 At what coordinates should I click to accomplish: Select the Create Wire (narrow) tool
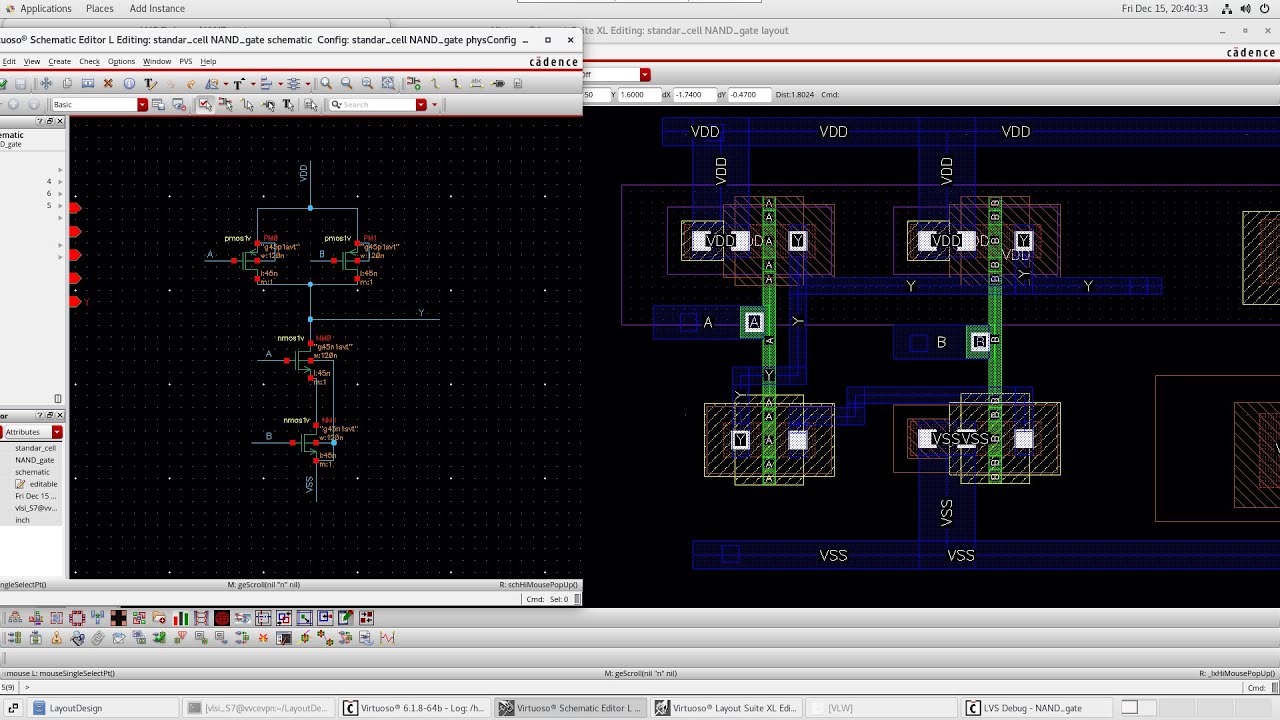pos(435,83)
